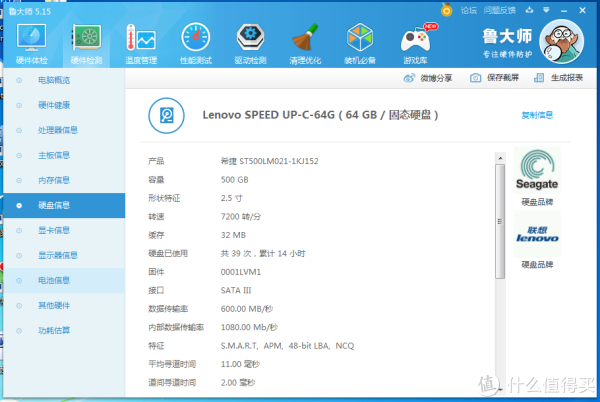Click the hard disk circle icon by Lenovo SPEED
This screenshot has width=600, height=402.
[x=166, y=116]
